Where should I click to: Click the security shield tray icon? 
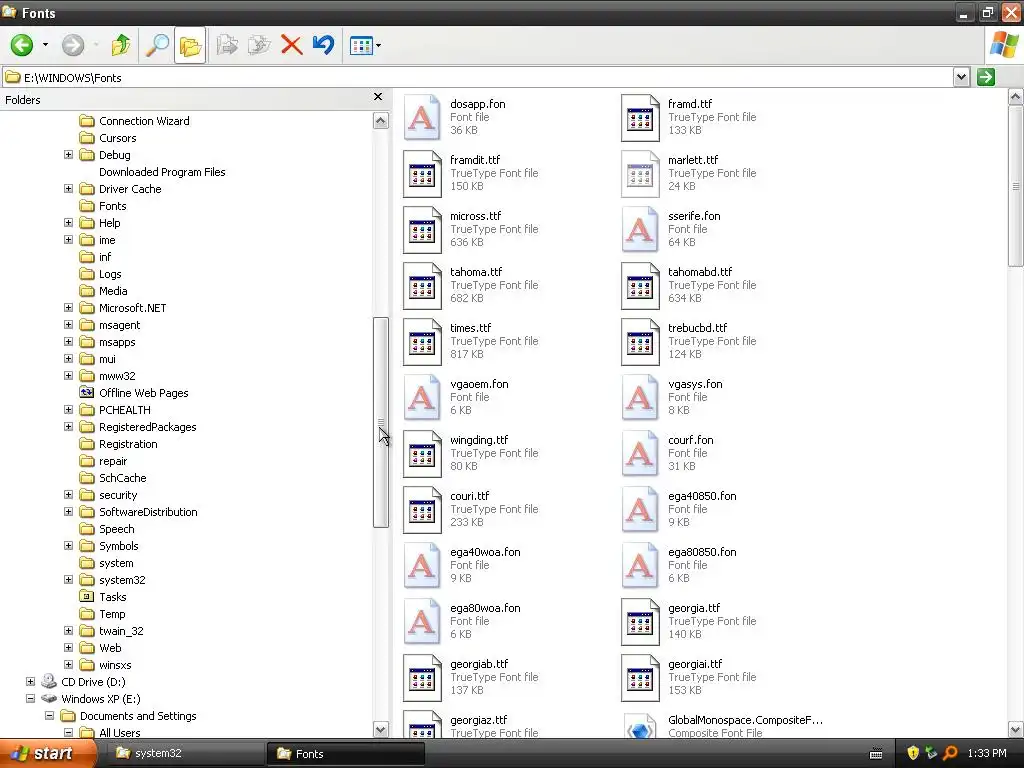[913, 753]
